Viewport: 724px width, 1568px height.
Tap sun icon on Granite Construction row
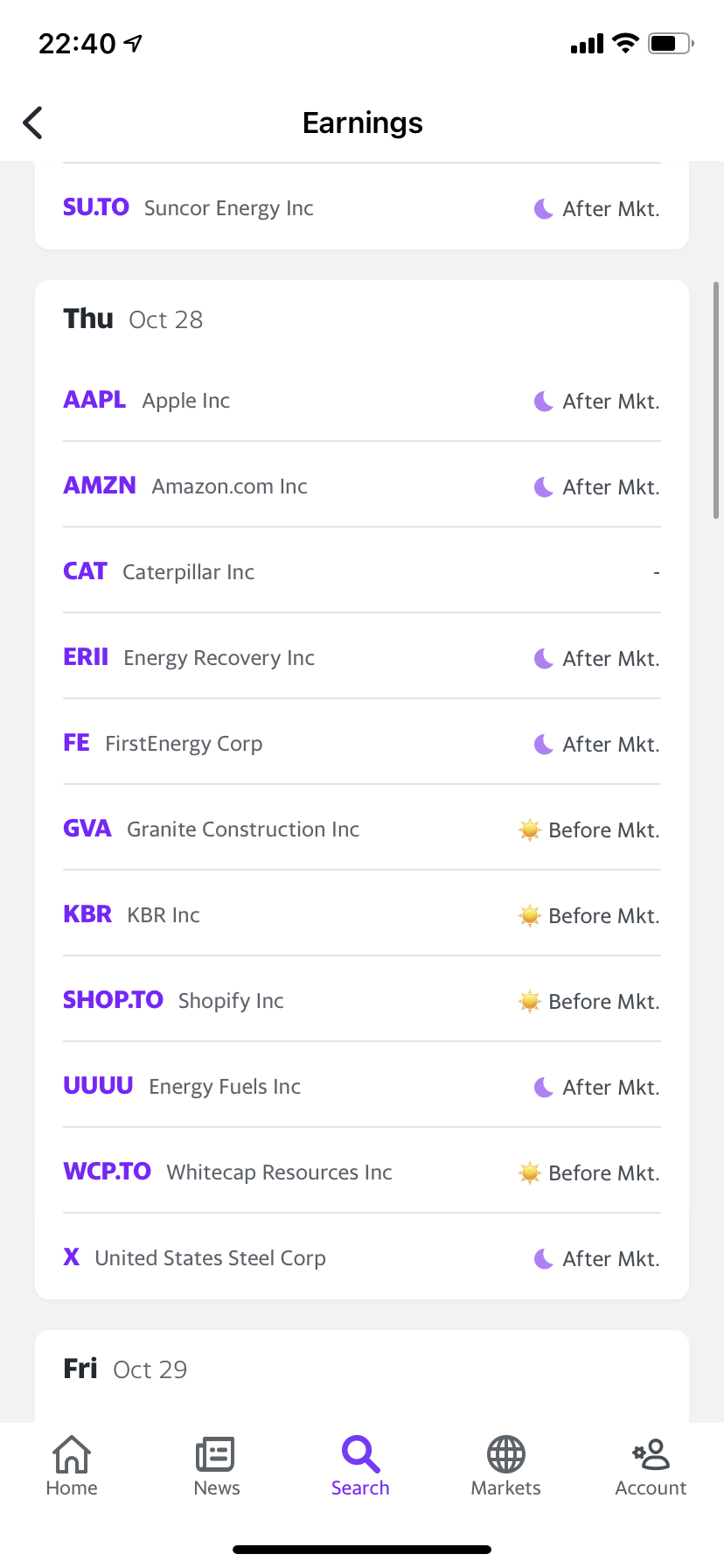coord(529,829)
